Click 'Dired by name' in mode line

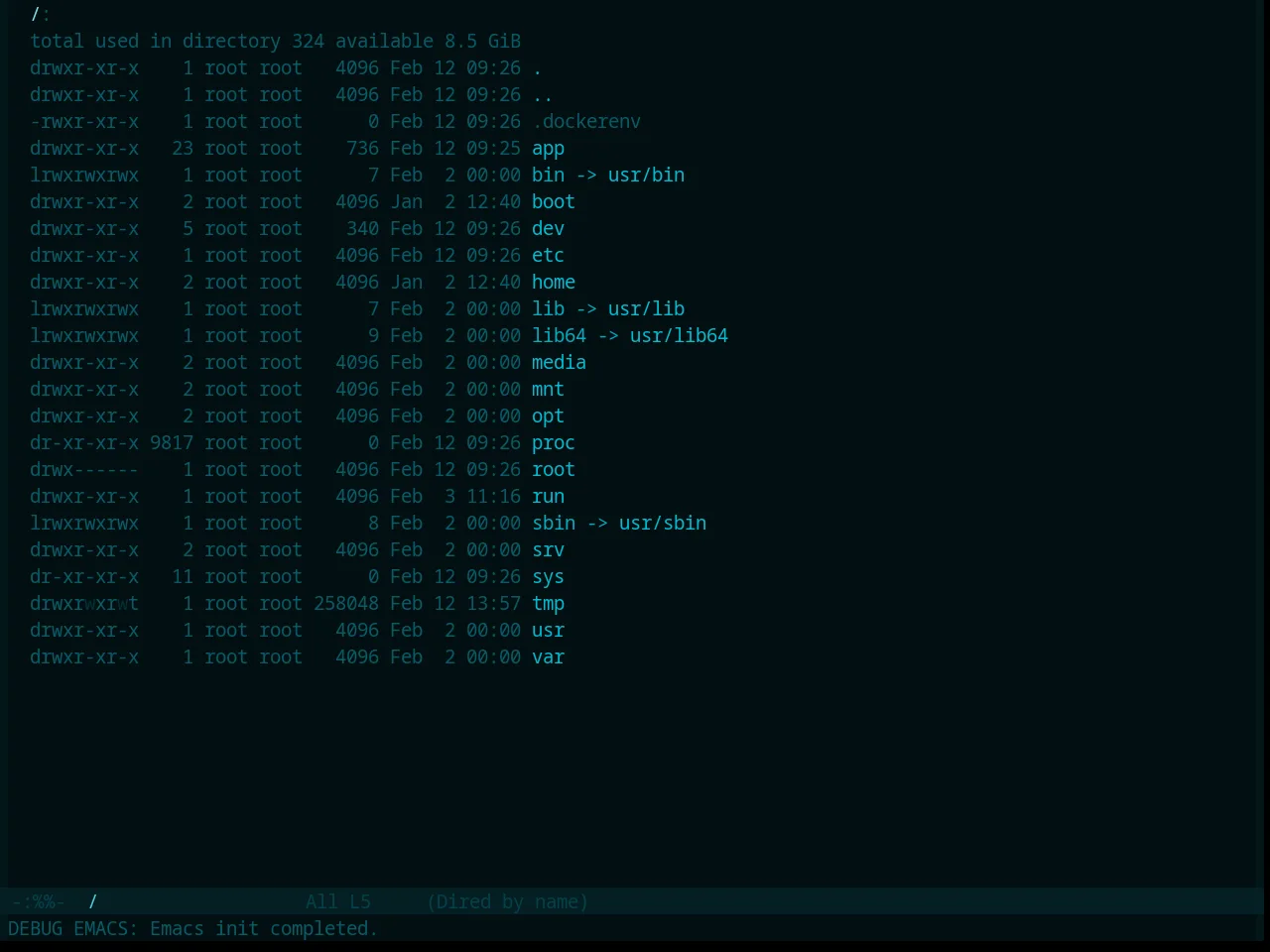[507, 901]
